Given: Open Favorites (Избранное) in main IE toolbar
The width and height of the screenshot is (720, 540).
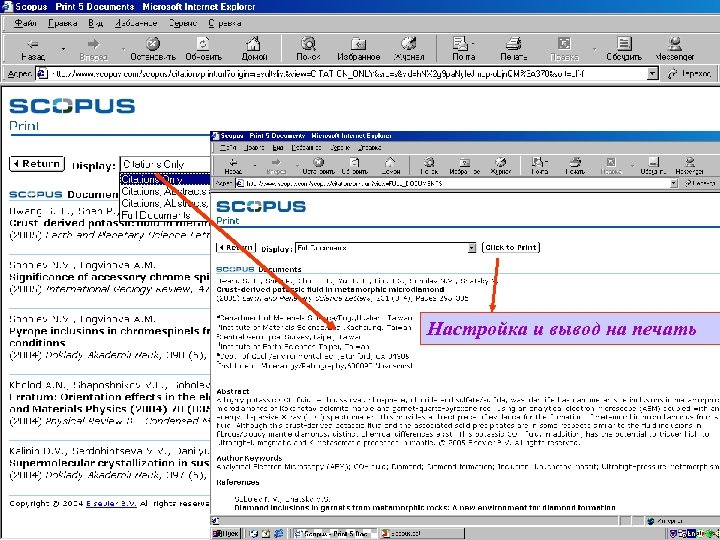Looking at the screenshot, I should point(359,49).
